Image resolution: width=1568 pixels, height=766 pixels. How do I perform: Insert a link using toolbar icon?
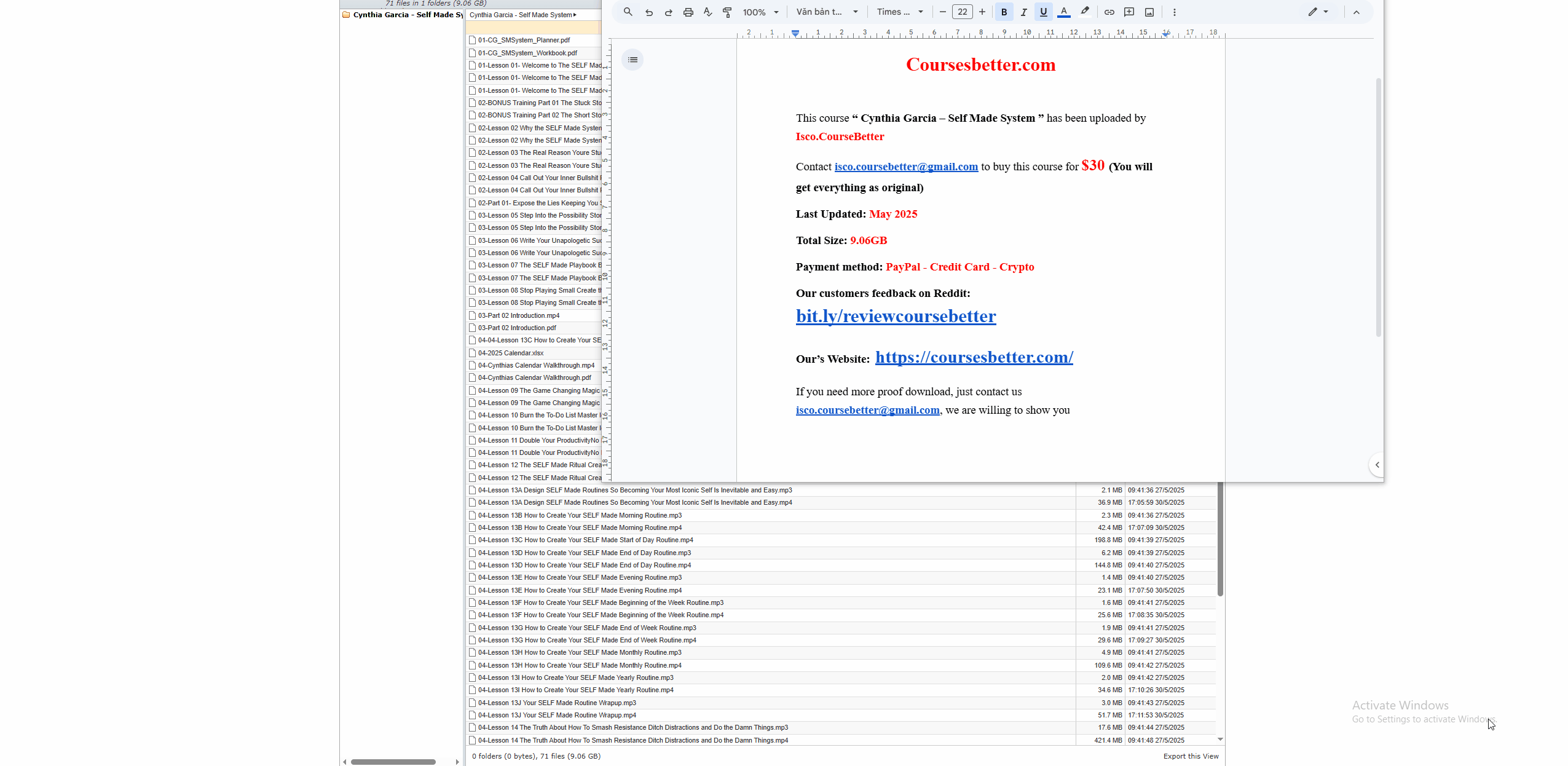click(x=1109, y=12)
